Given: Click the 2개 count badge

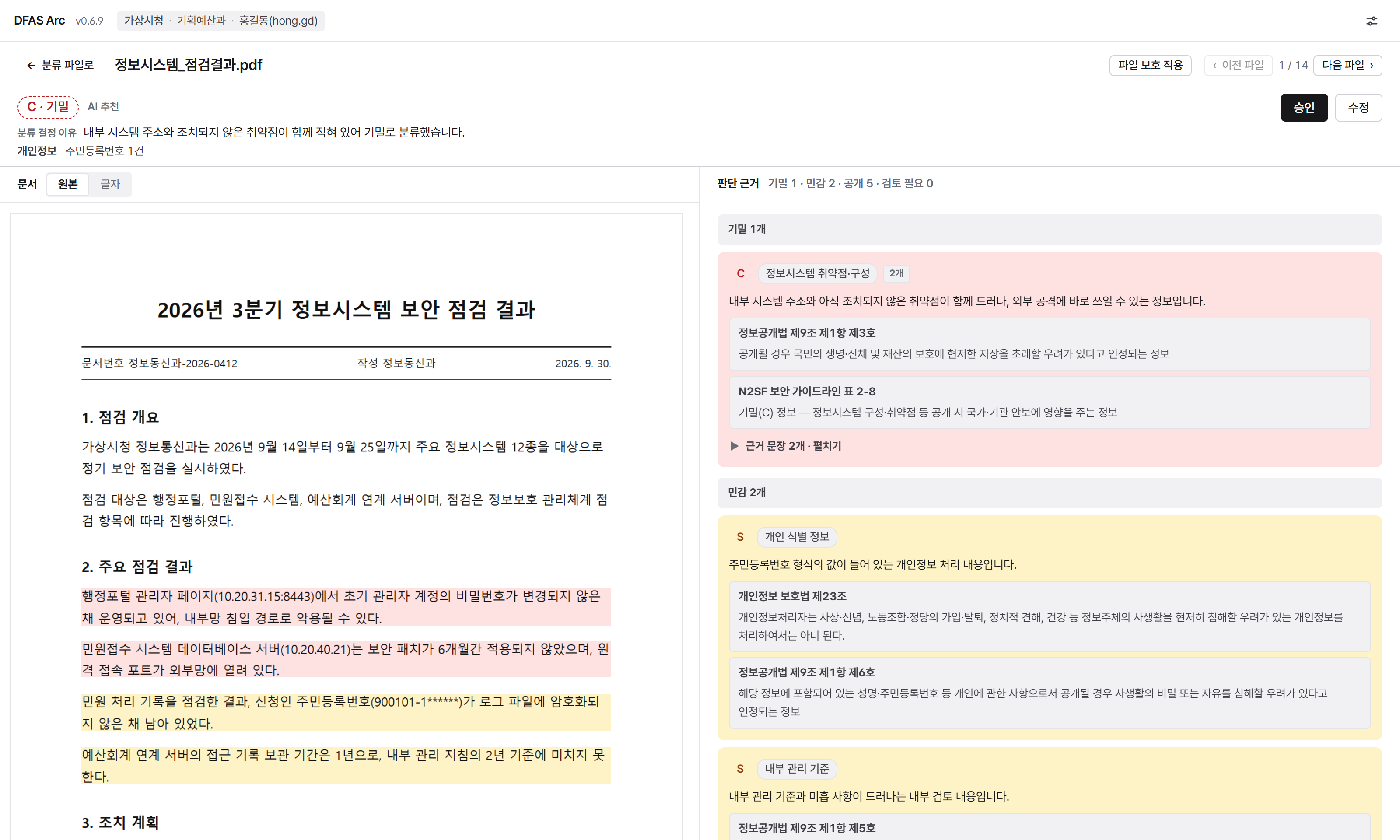Looking at the screenshot, I should [896, 273].
